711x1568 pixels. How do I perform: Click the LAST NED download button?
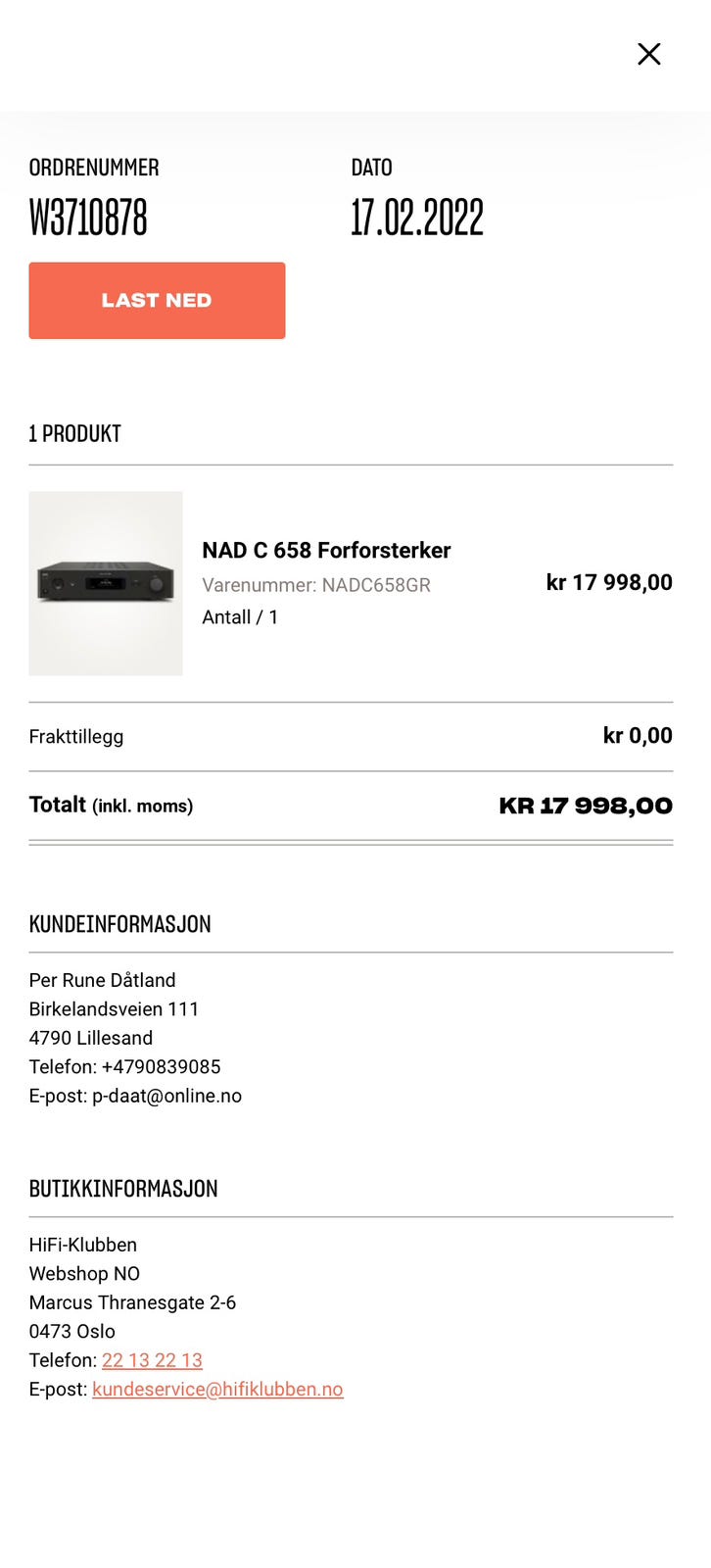coord(157,300)
